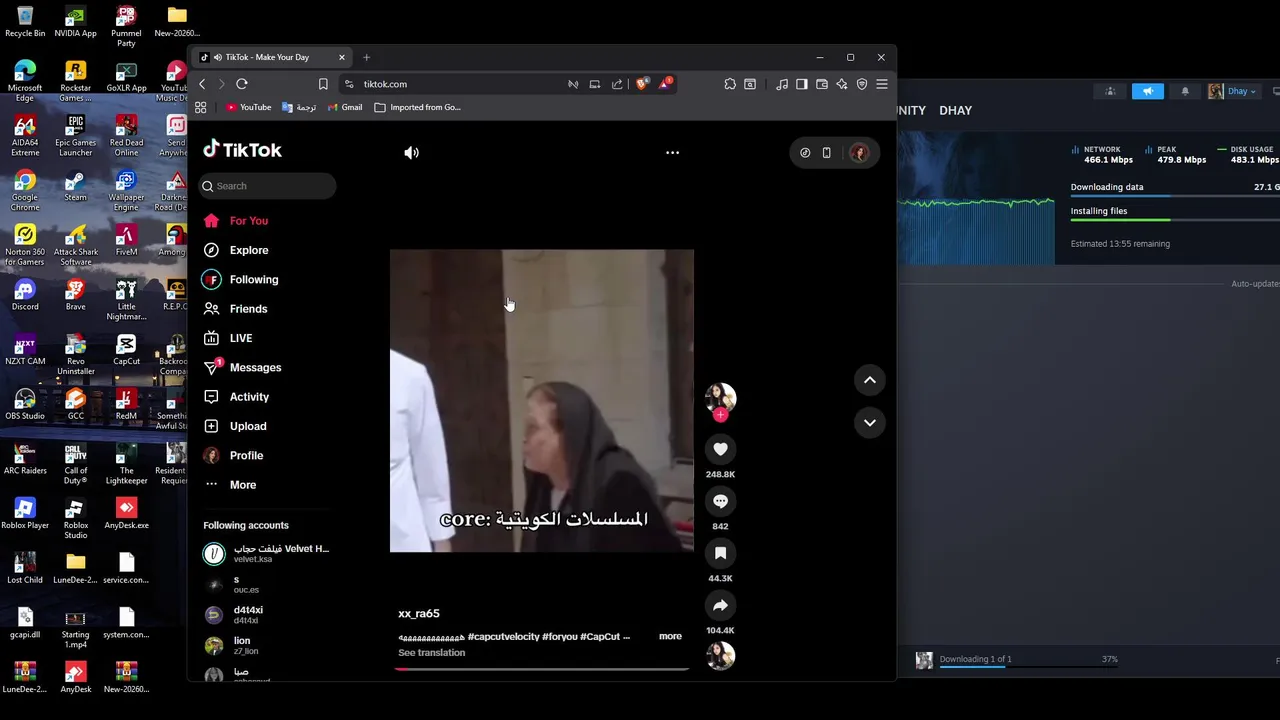Screen dimensions: 1280x720
Task: Open Gmail bookmark
Action: pos(344,107)
